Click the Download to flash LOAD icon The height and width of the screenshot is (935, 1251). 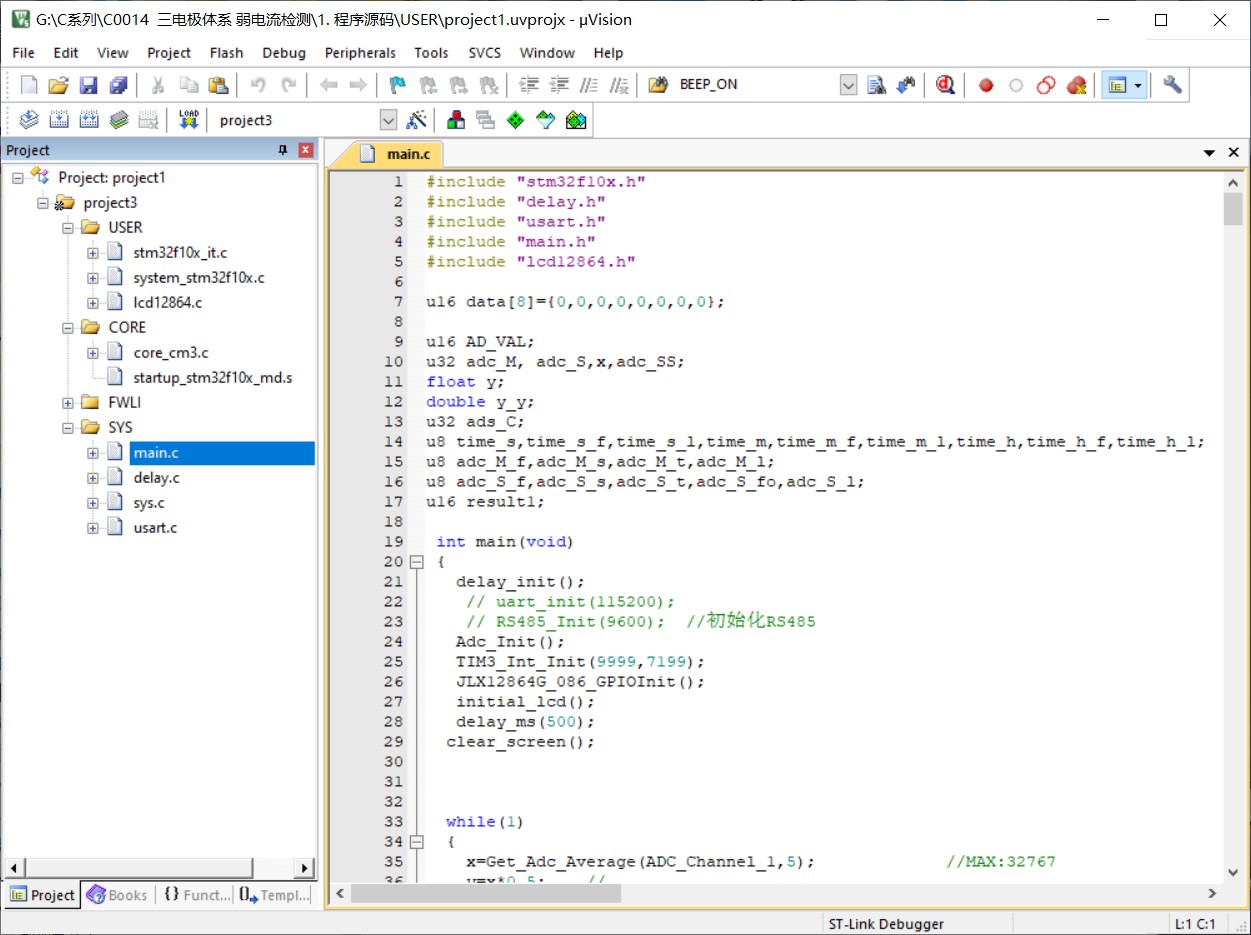(x=189, y=120)
